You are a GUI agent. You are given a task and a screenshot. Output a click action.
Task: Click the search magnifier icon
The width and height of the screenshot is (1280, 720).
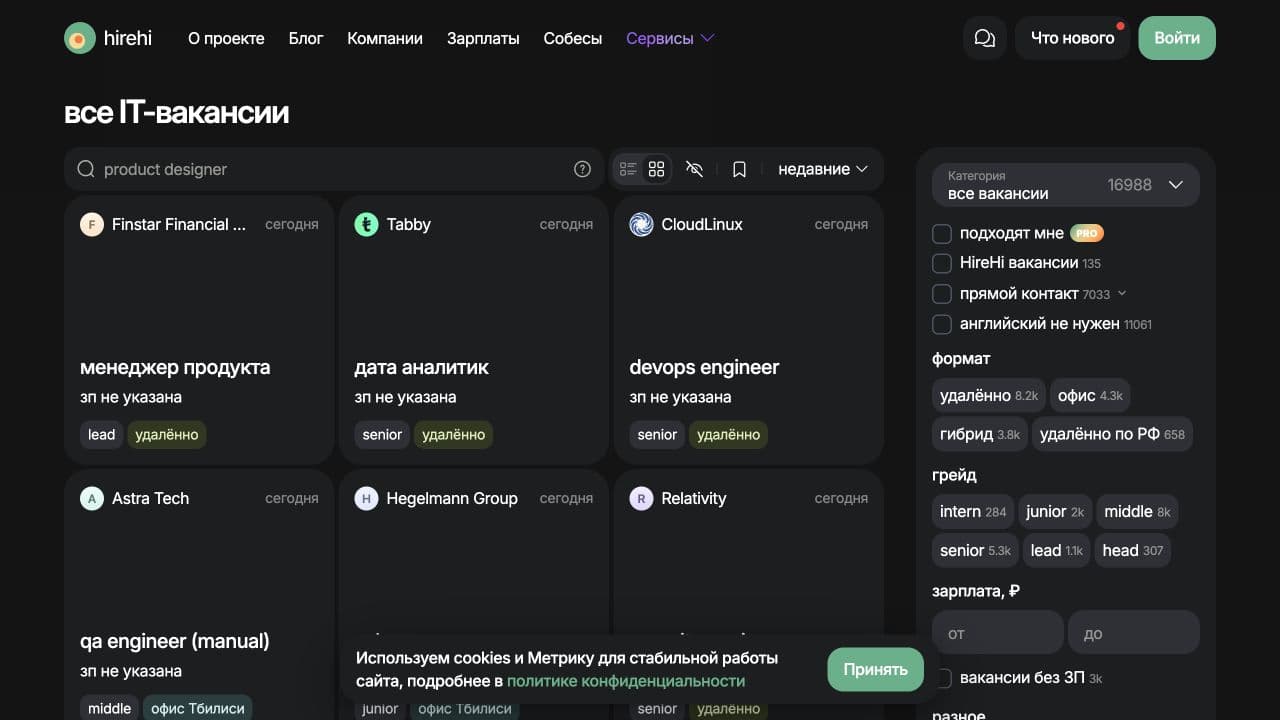click(86, 169)
